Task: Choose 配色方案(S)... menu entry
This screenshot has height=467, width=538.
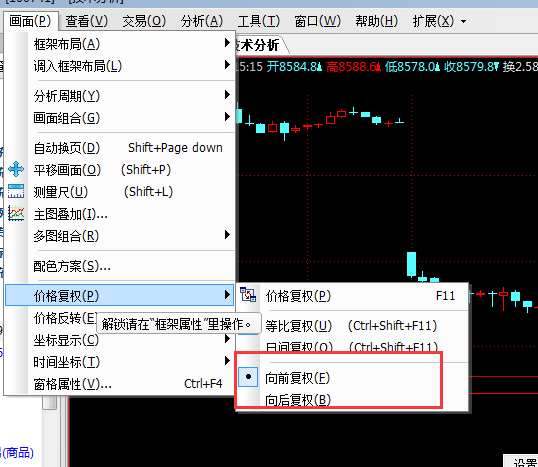Action: coord(119,266)
